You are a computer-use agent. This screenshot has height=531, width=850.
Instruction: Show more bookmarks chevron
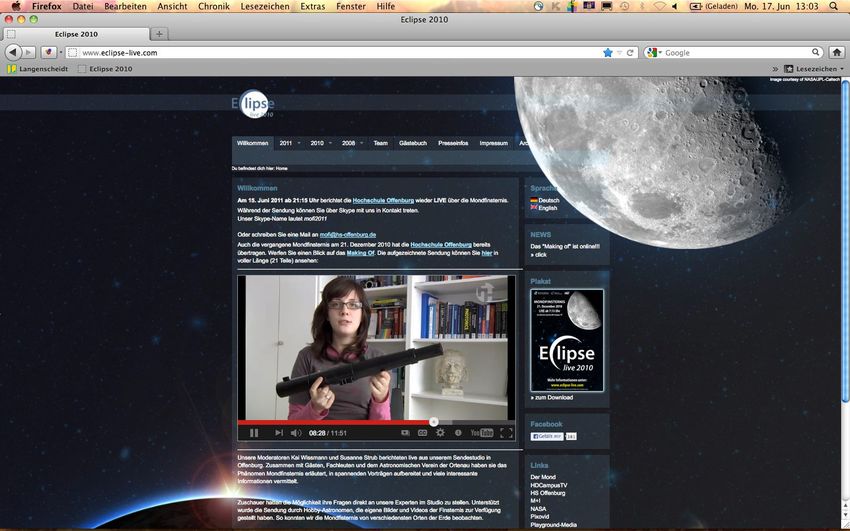(x=775, y=69)
